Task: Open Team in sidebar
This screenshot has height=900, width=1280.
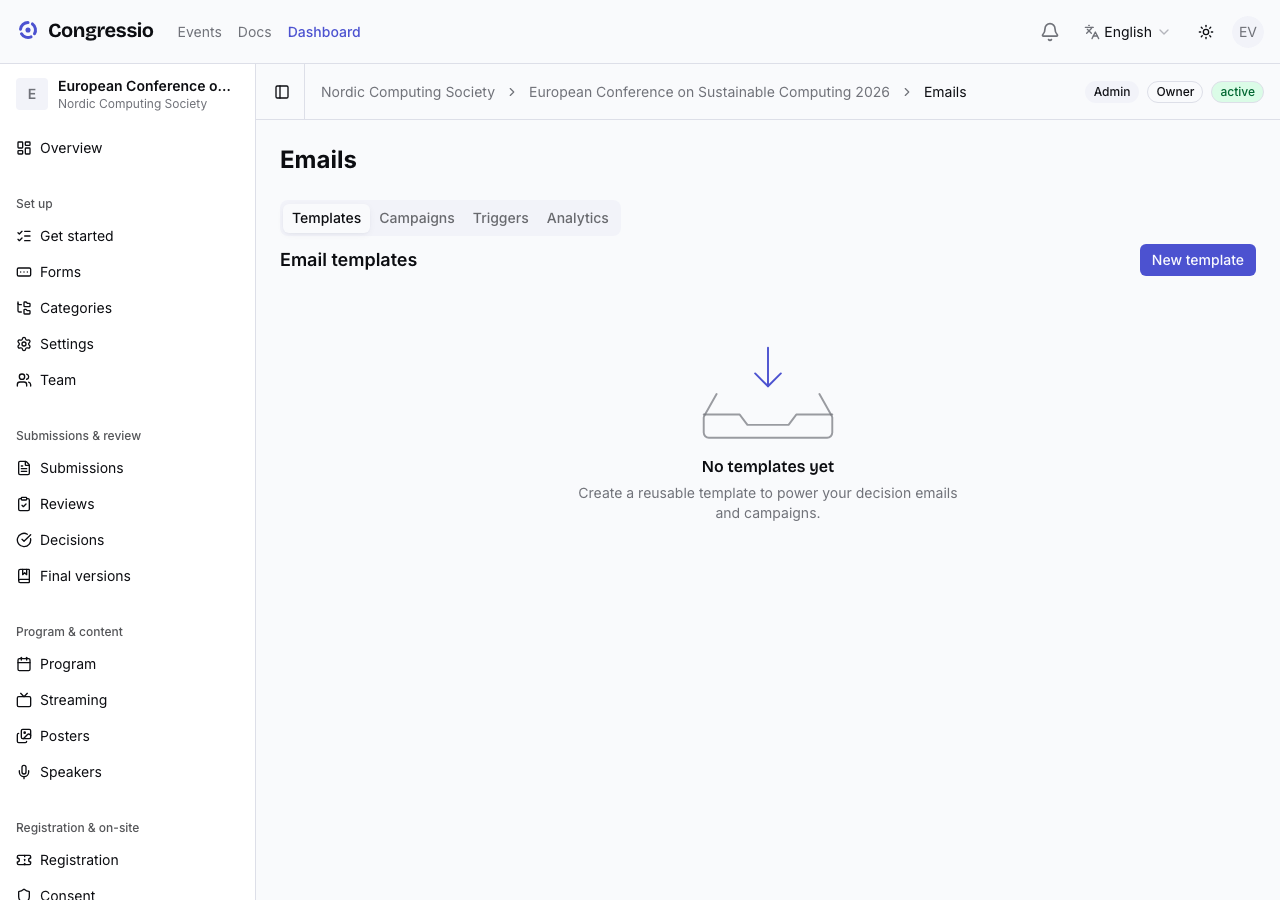Action: [128, 380]
